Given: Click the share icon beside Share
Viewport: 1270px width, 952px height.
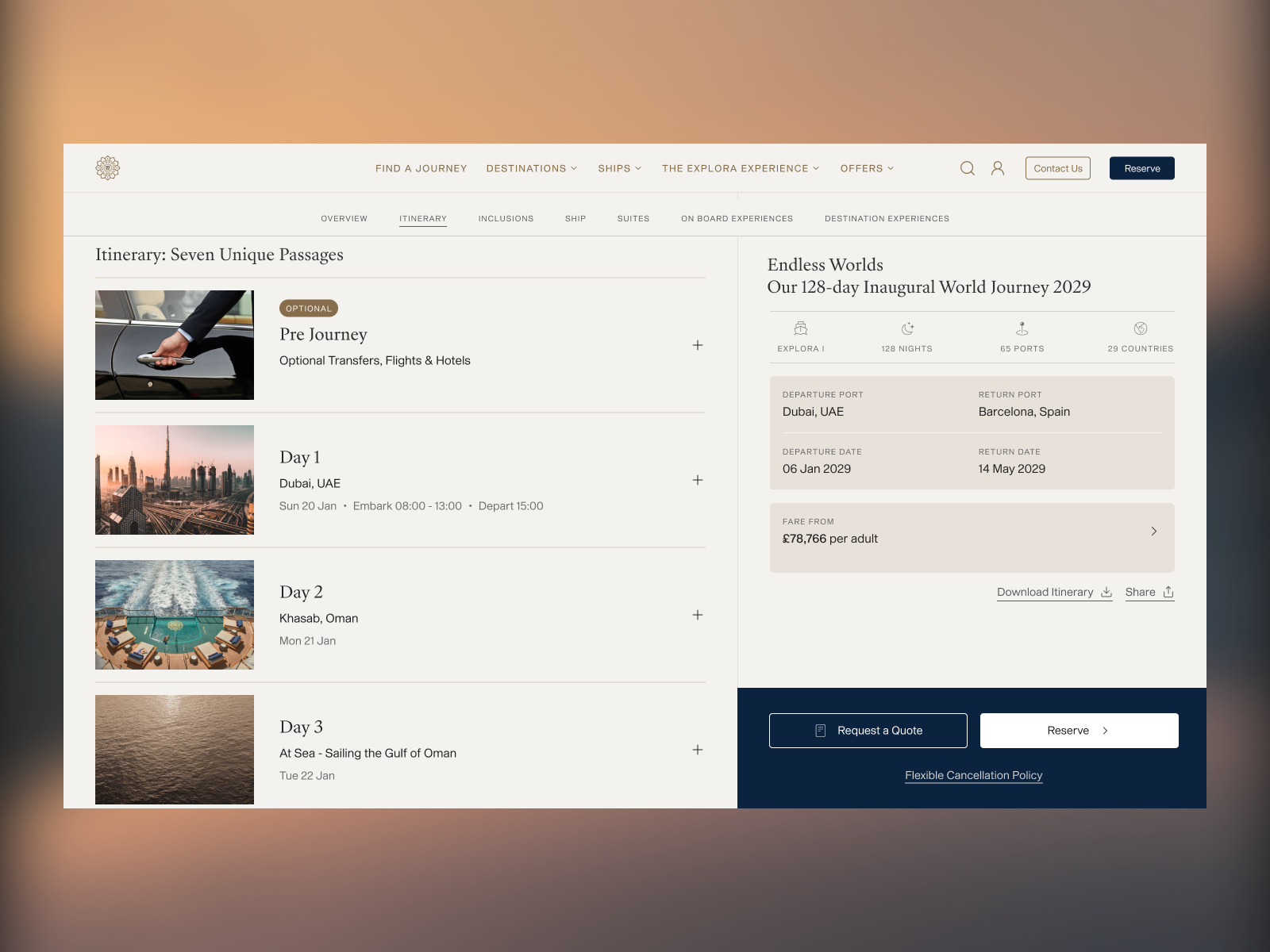Looking at the screenshot, I should pos(1169,592).
